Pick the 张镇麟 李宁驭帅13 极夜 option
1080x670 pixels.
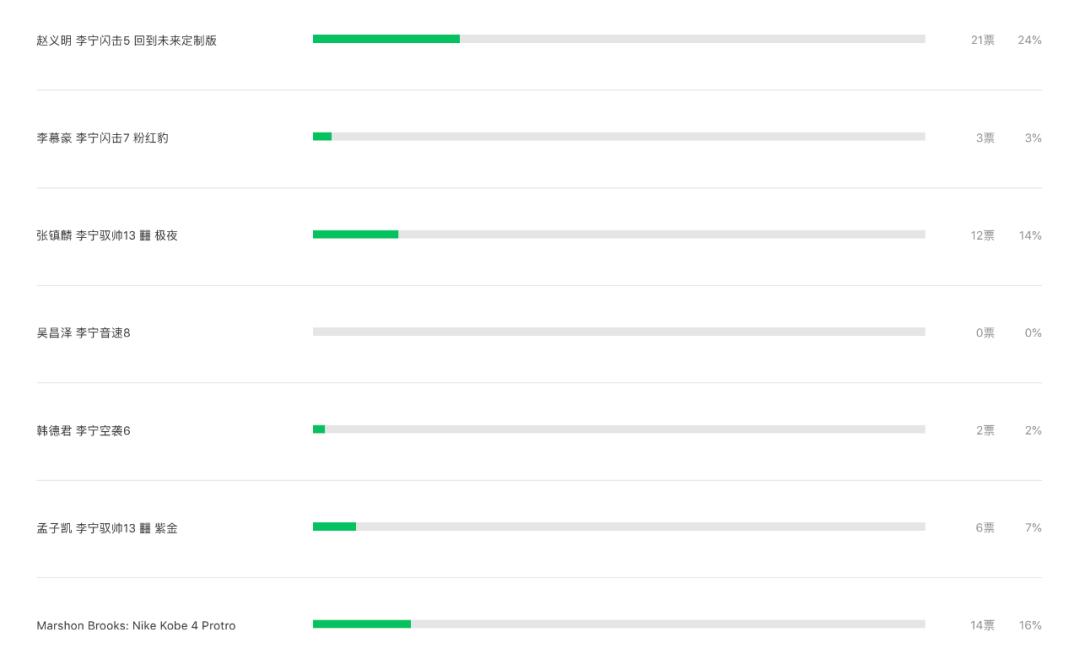point(107,235)
